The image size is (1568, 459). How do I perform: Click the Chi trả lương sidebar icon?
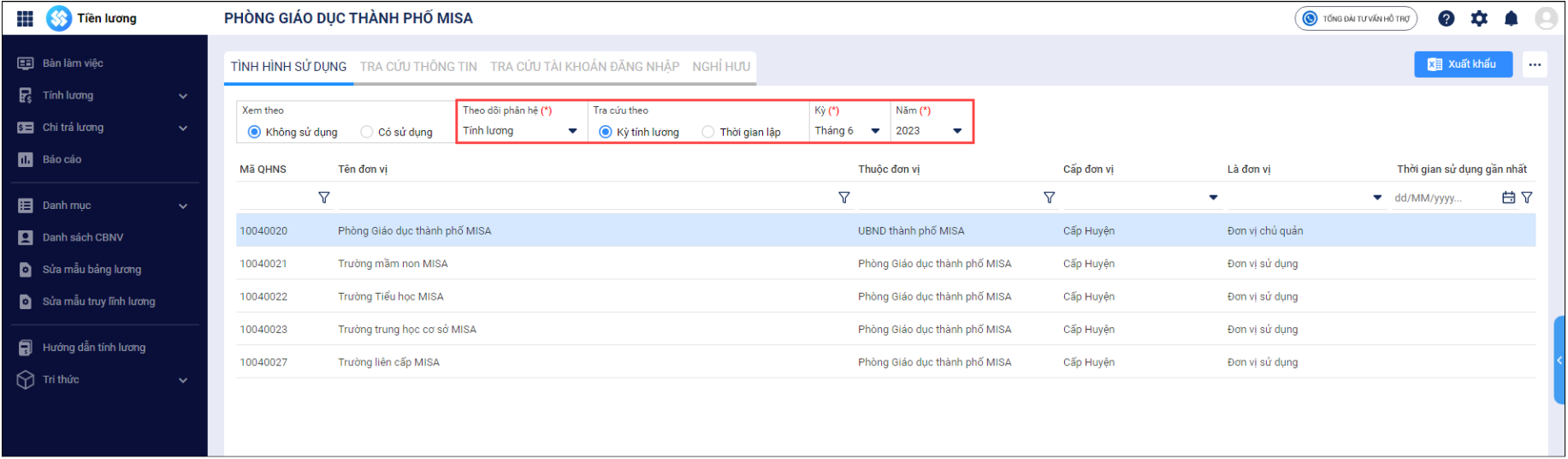26,128
